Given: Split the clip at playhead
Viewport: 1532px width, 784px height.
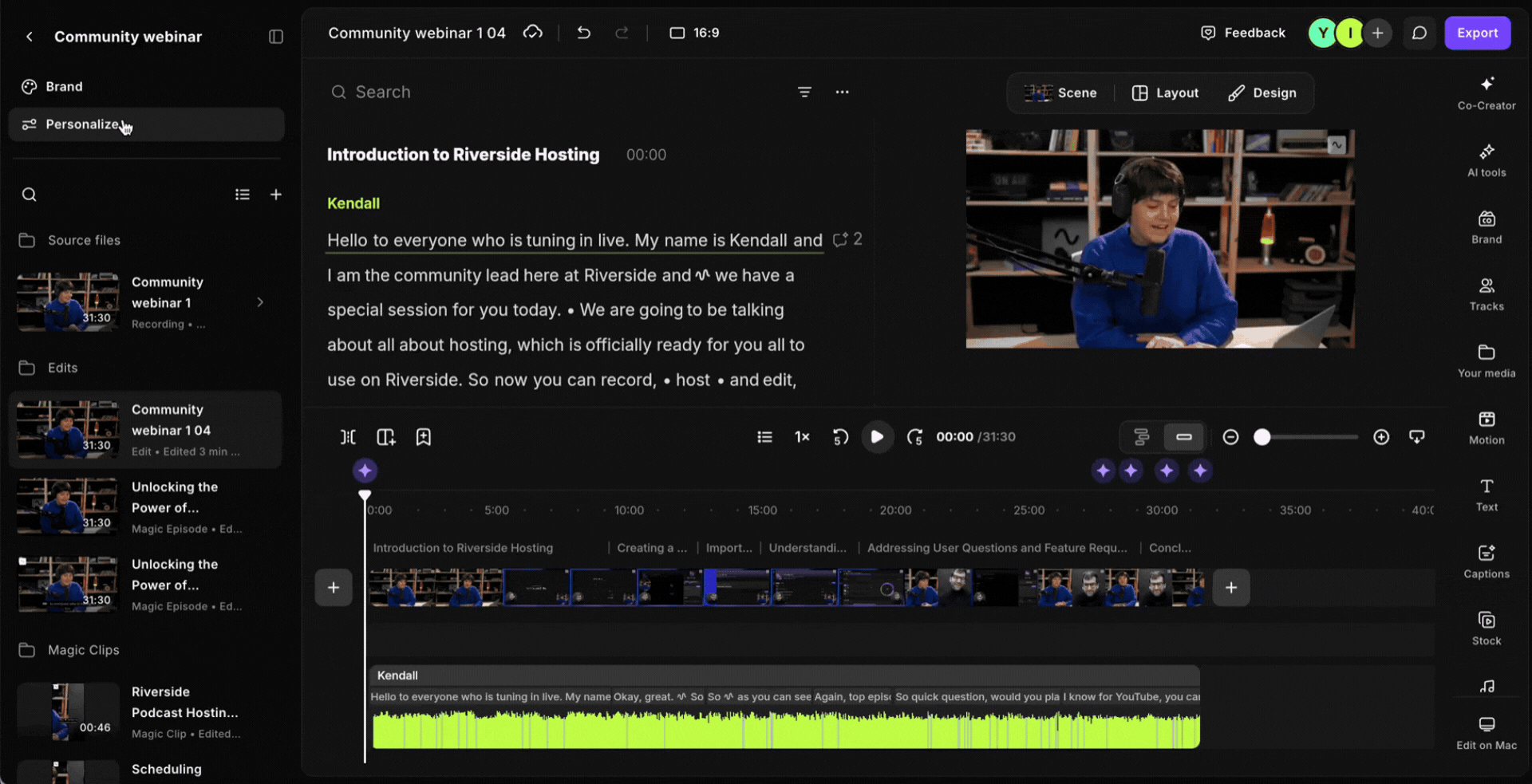Looking at the screenshot, I should click(348, 437).
